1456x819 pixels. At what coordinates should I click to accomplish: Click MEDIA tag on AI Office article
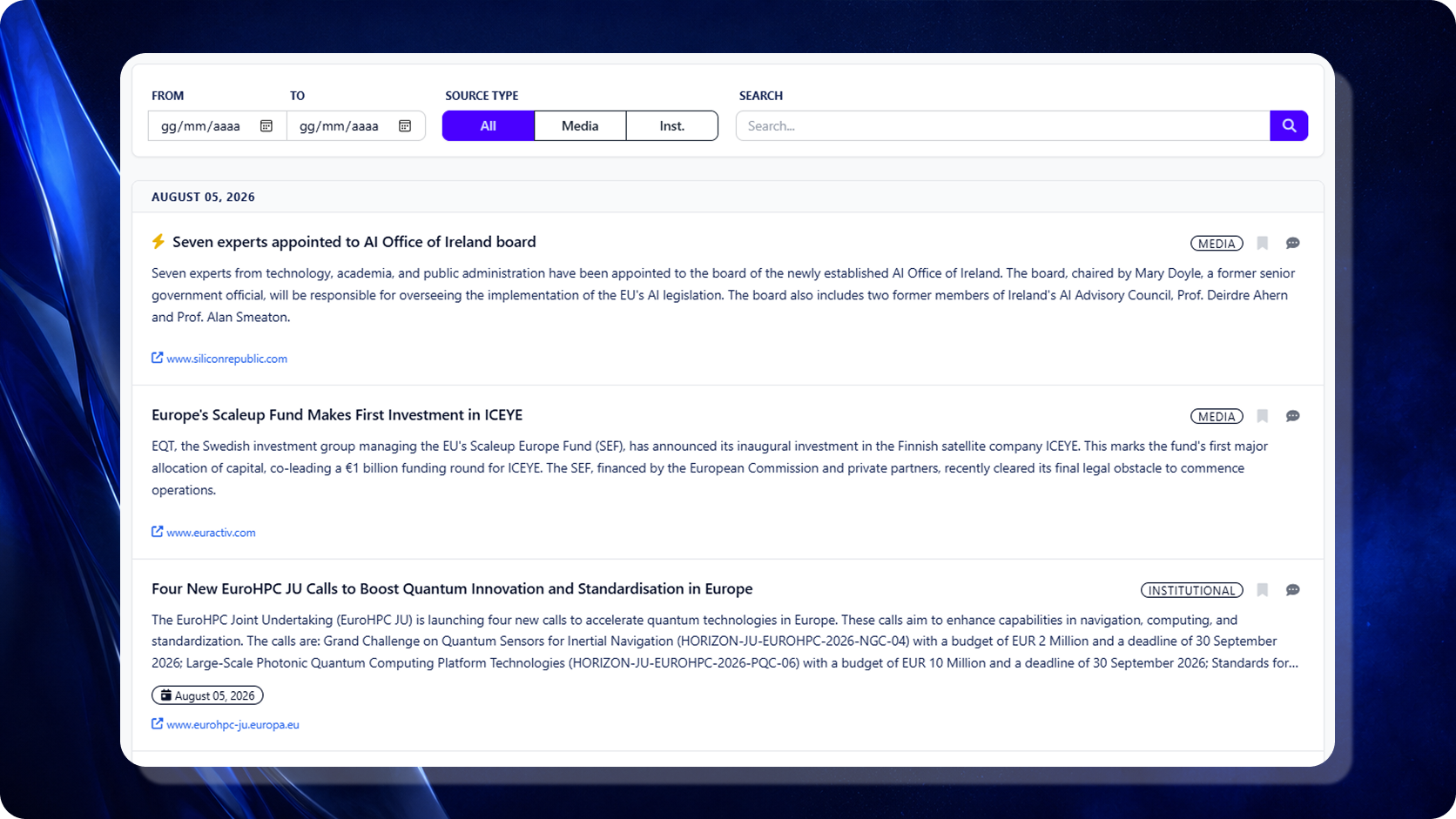pos(1217,244)
